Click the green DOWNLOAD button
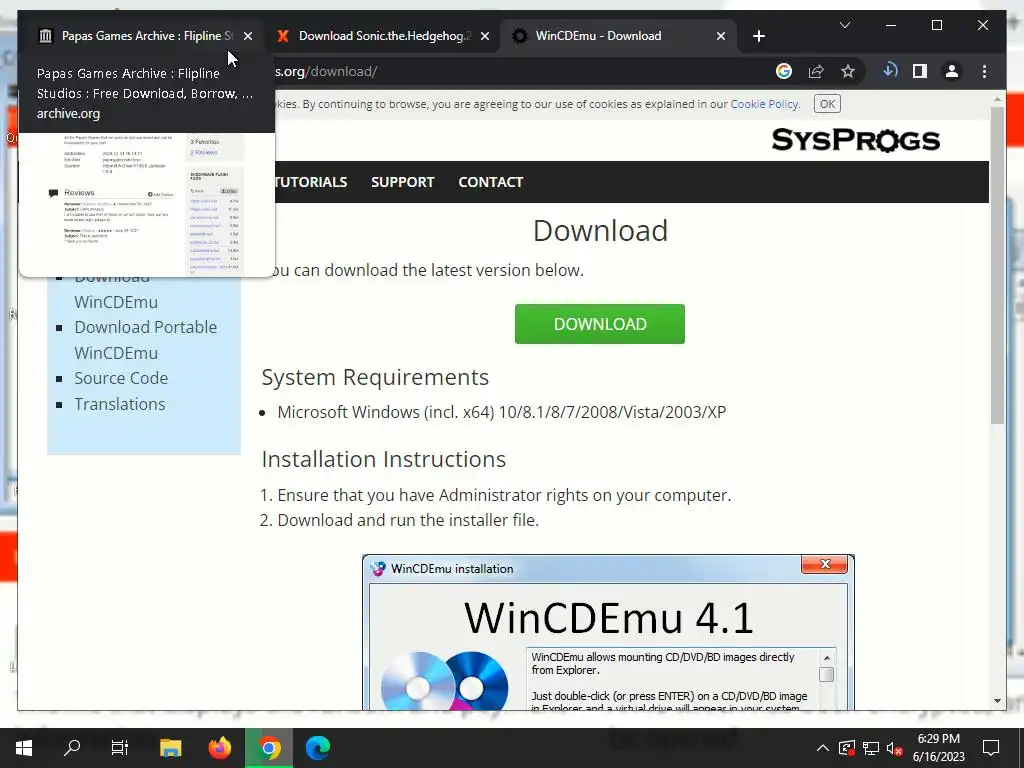This screenshot has width=1024, height=768. click(x=600, y=324)
